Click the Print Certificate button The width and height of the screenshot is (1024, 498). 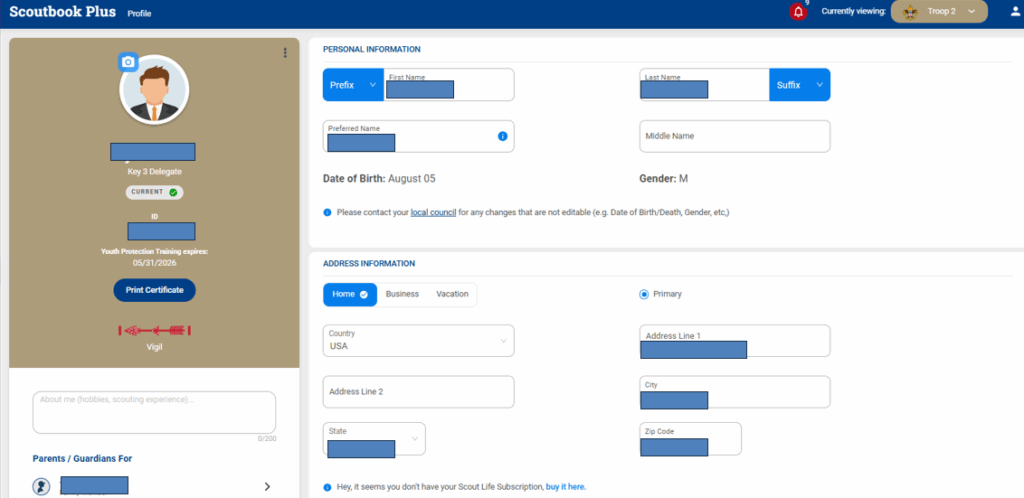click(x=154, y=290)
